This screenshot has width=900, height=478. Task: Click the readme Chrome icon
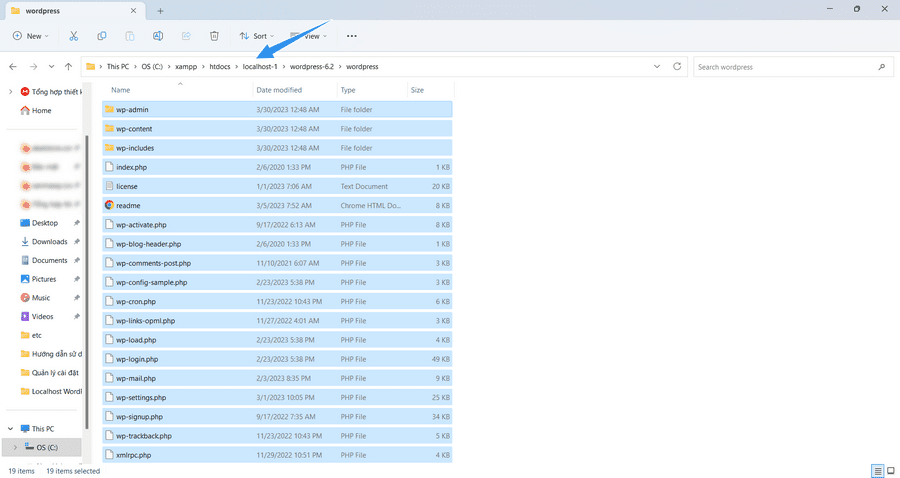click(x=109, y=205)
